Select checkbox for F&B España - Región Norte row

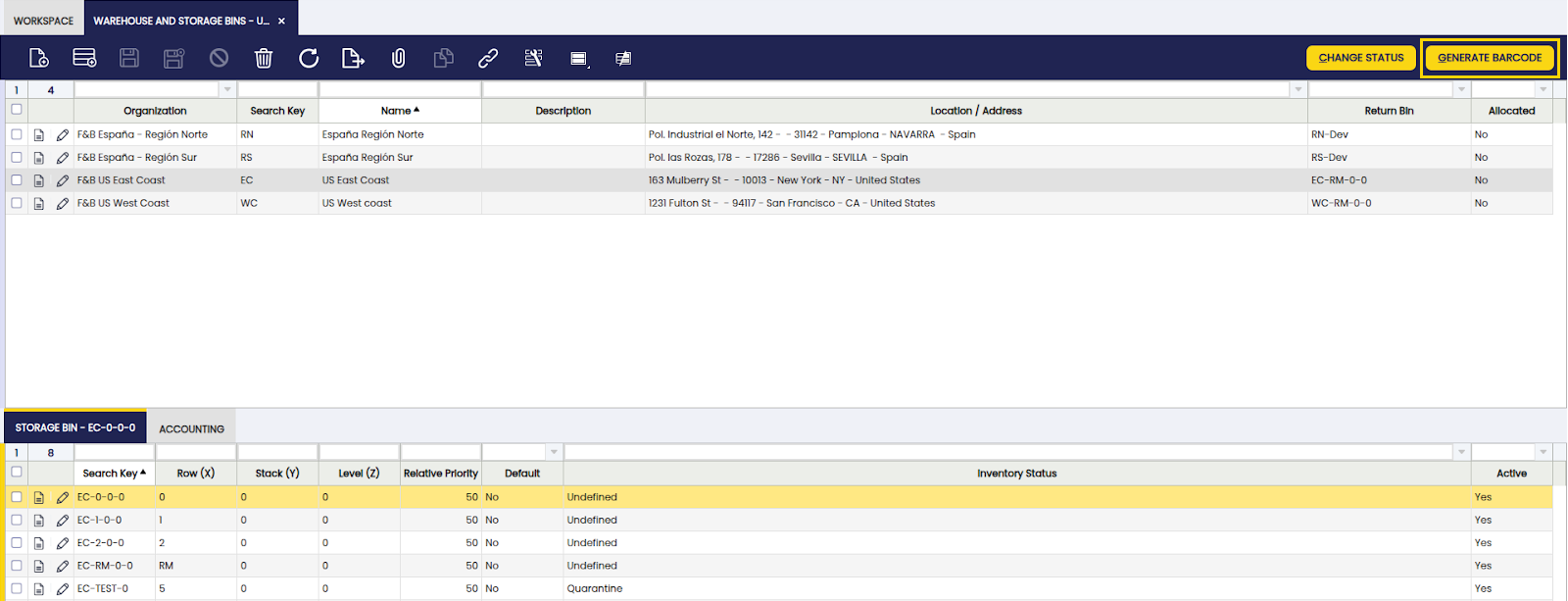[x=17, y=134]
